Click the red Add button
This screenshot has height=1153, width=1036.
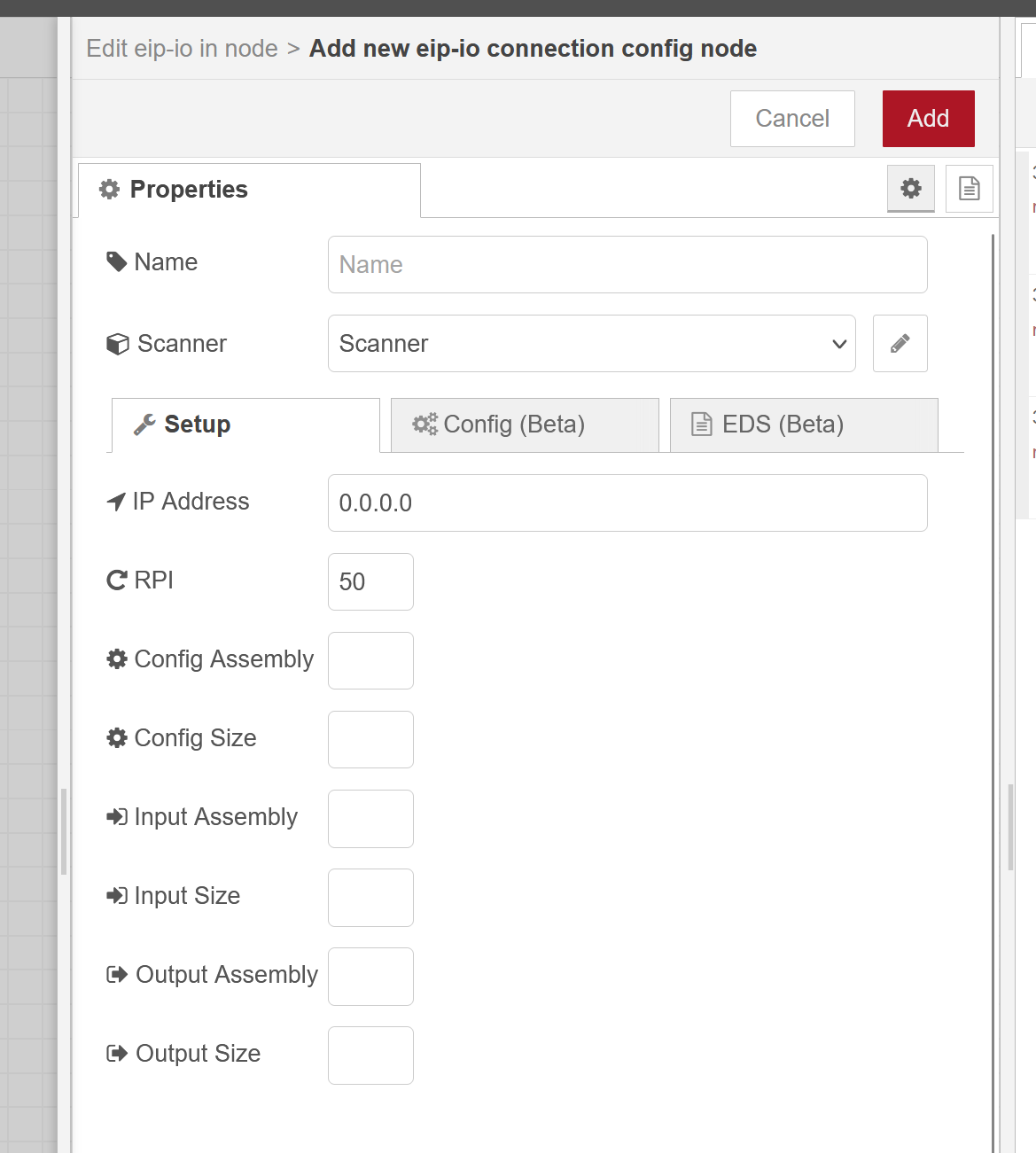click(928, 119)
